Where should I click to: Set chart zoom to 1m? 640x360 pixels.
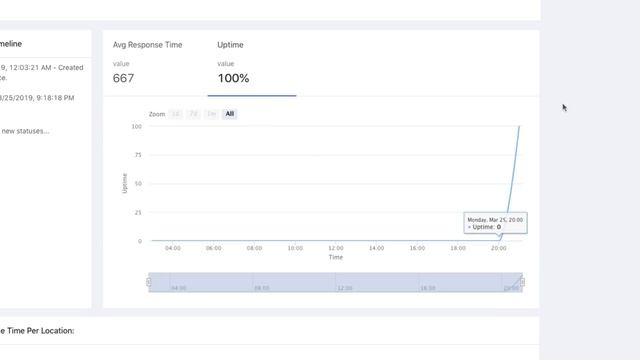pyautogui.click(x=211, y=114)
